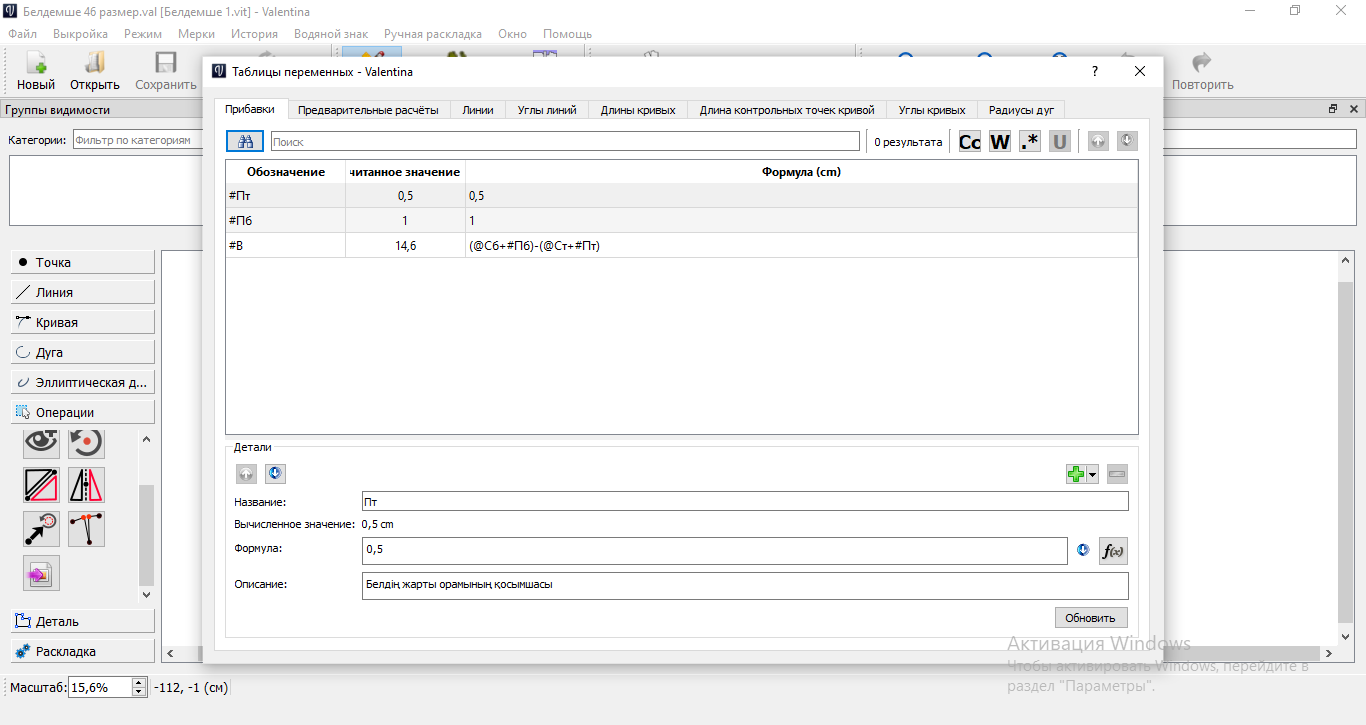The image size is (1366, 725).
Task: Open the Предварительные расчёты tab
Action: 368,110
